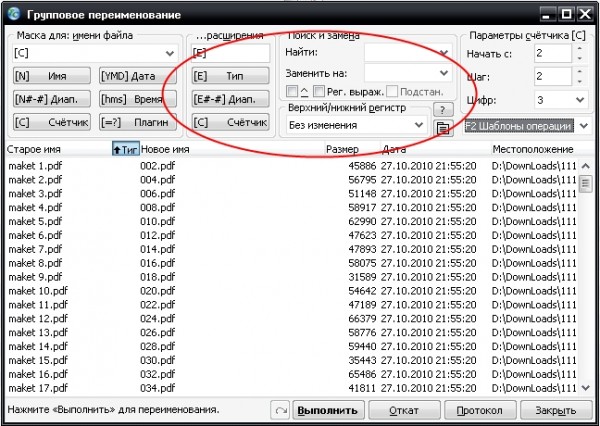Image resolution: width=600 pixels, height=426 pixels.
Task: Click the reload results arrow icon
Action: coord(281,410)
